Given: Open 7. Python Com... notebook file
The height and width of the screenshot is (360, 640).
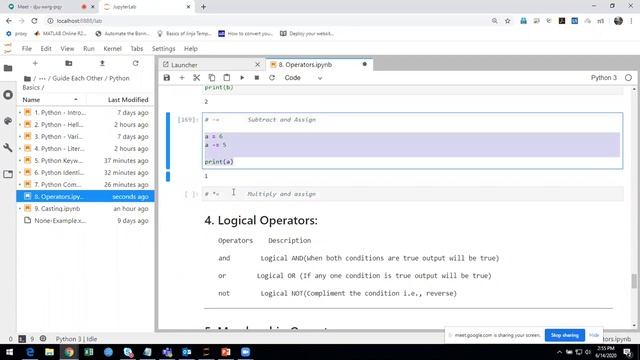Looking at the screenshot, I should 85,184.
